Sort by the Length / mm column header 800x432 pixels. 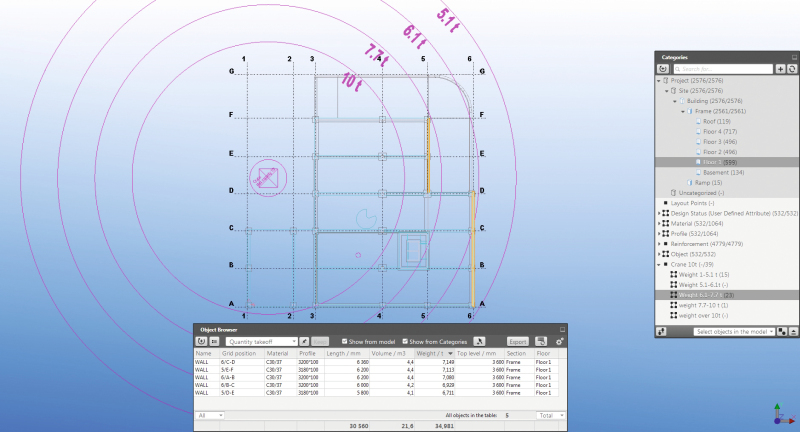[x=347, y=353]
